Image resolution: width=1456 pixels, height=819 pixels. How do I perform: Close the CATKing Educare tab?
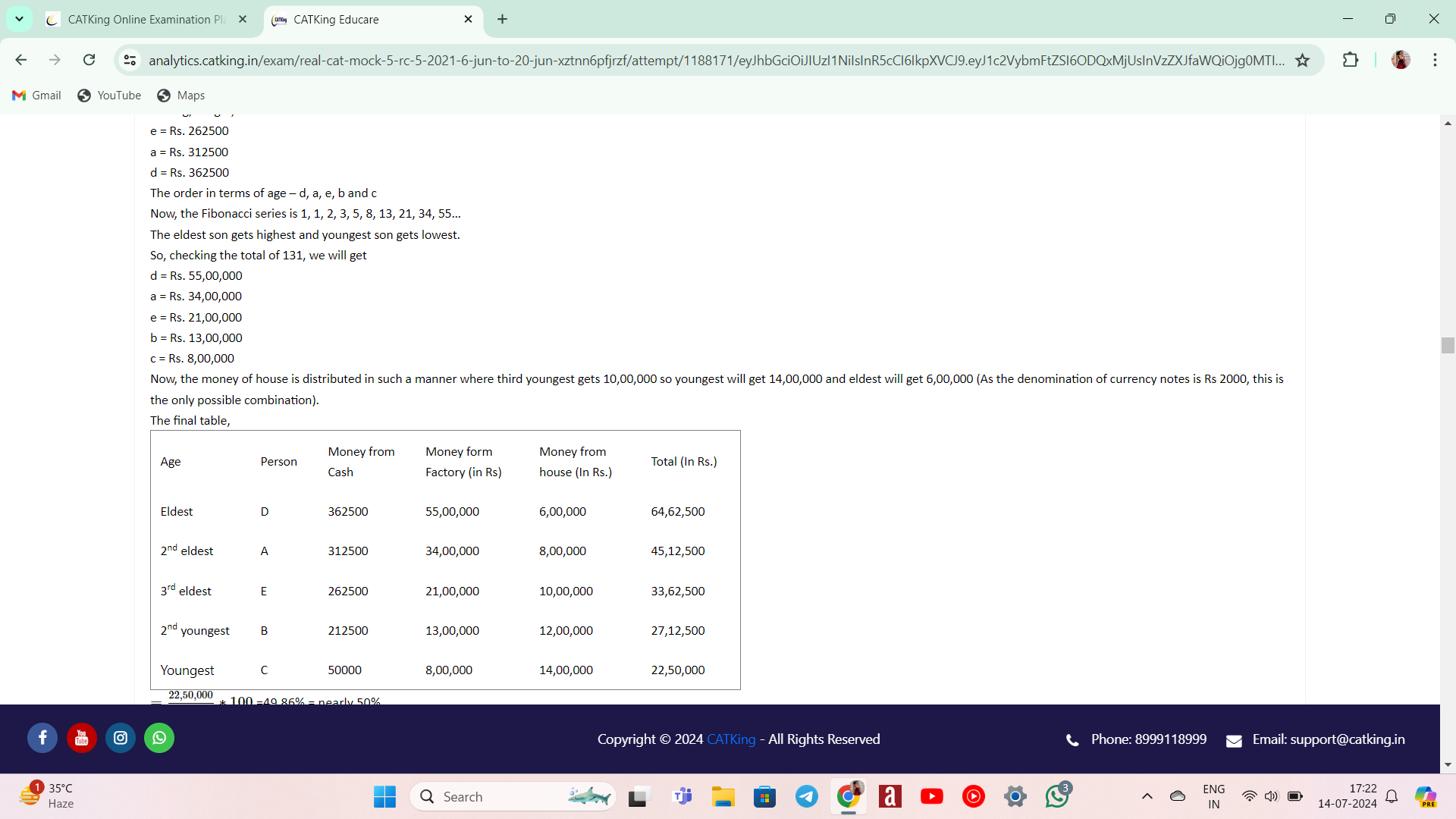(468, 19)
